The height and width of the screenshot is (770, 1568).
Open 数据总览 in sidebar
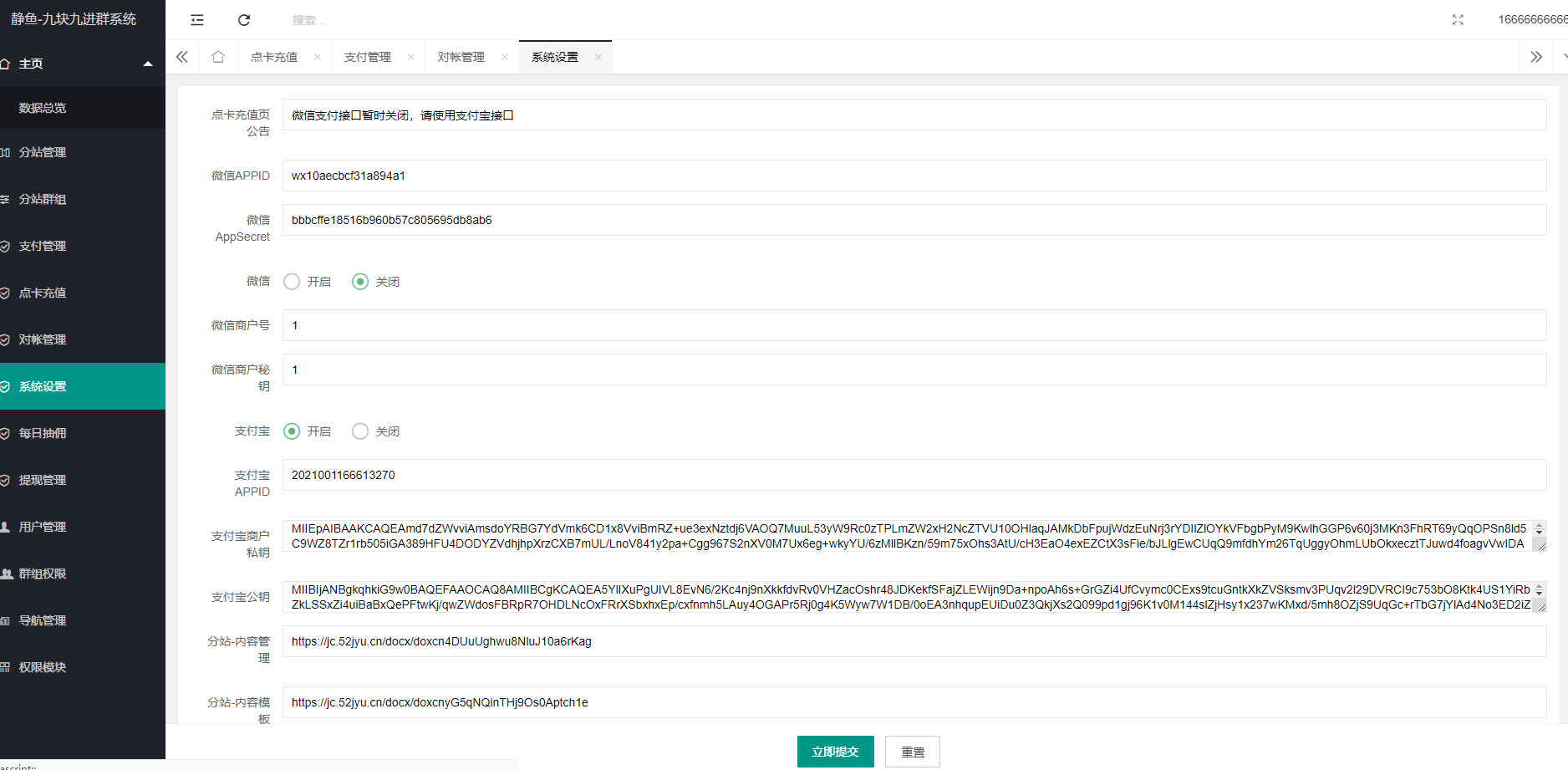click(x=43, y=108)
